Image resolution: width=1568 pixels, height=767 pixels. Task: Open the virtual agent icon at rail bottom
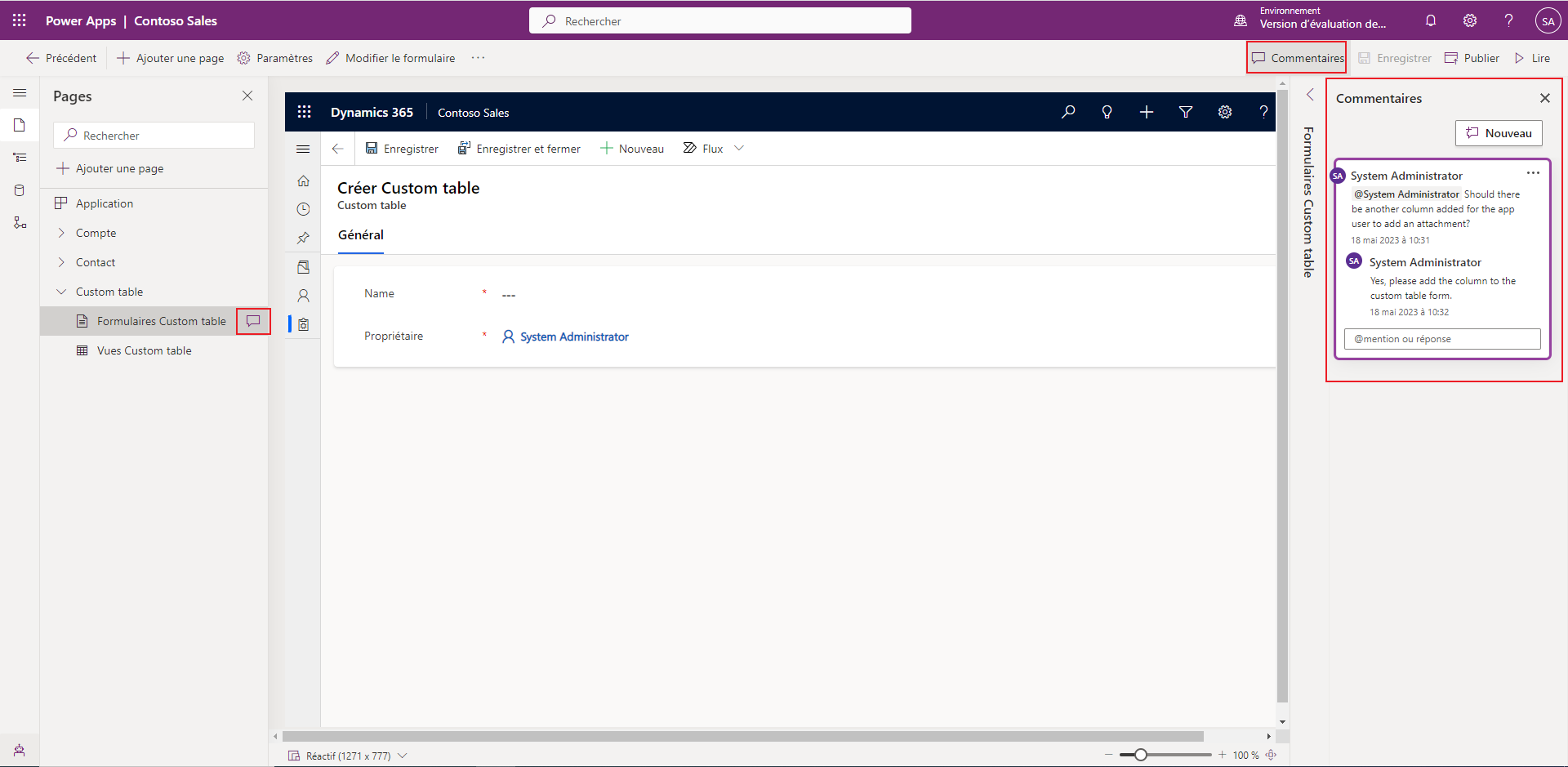click(x=20, y=750)
